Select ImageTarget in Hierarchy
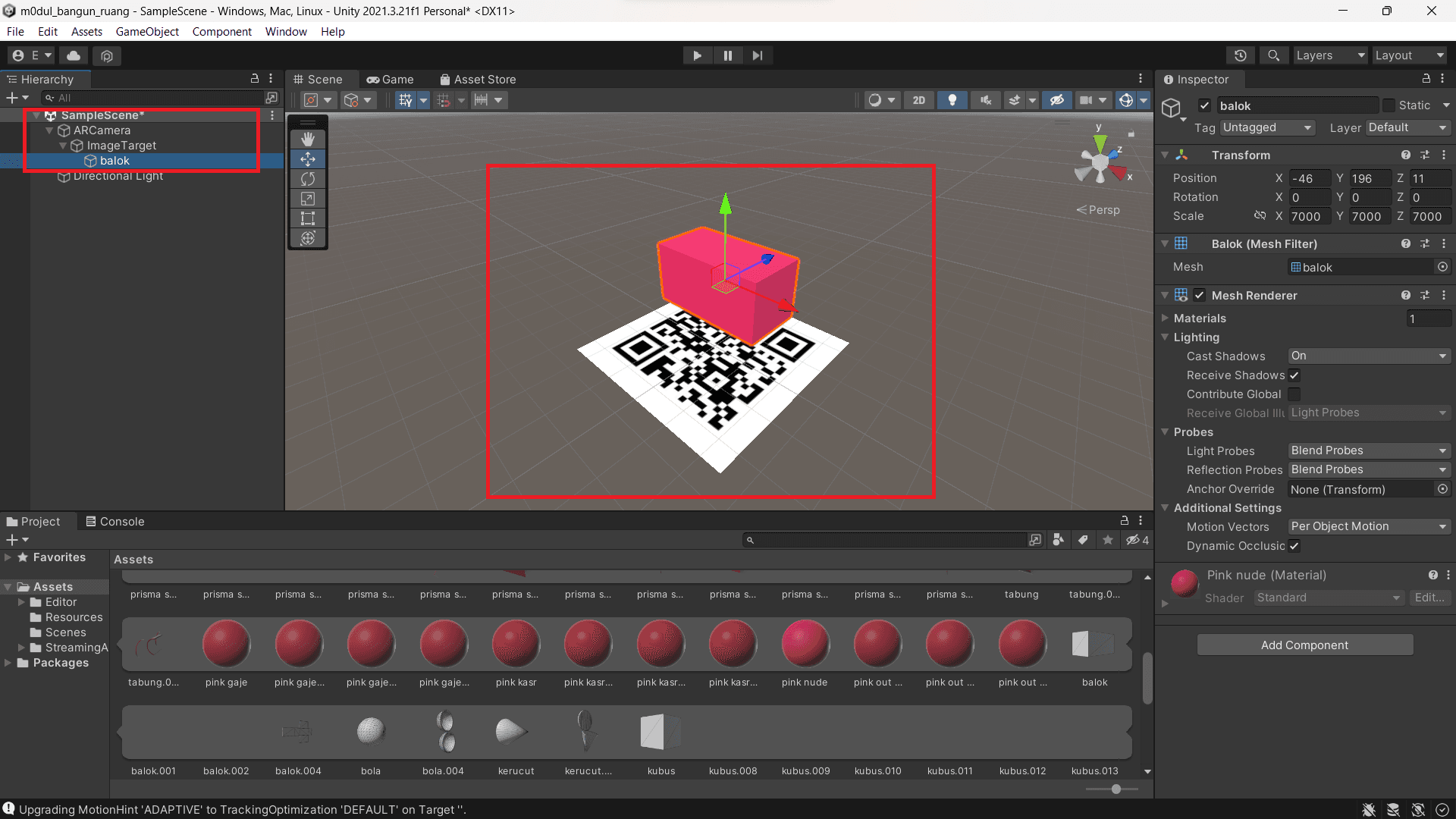The width and height of the screenshot is (1456, 819). point(121,146)
